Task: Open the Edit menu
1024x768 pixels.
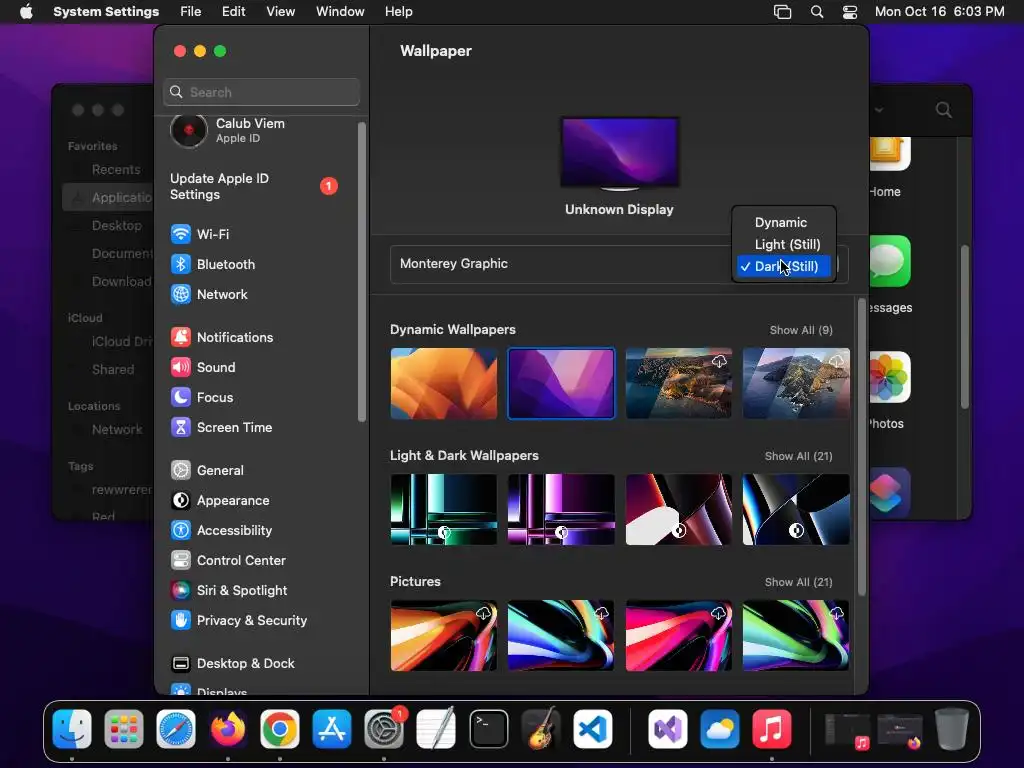Action: [233, 12]
